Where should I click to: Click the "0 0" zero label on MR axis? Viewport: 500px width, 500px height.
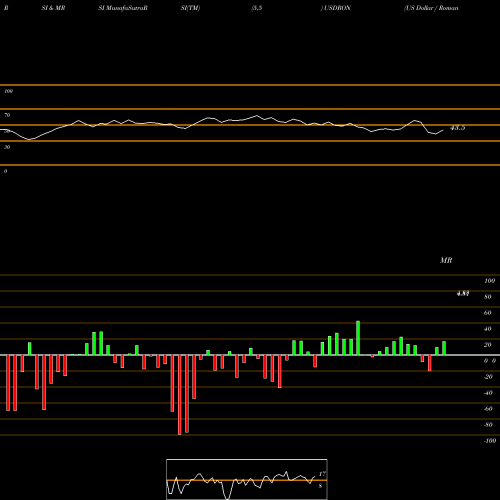(x=490, y=361)
